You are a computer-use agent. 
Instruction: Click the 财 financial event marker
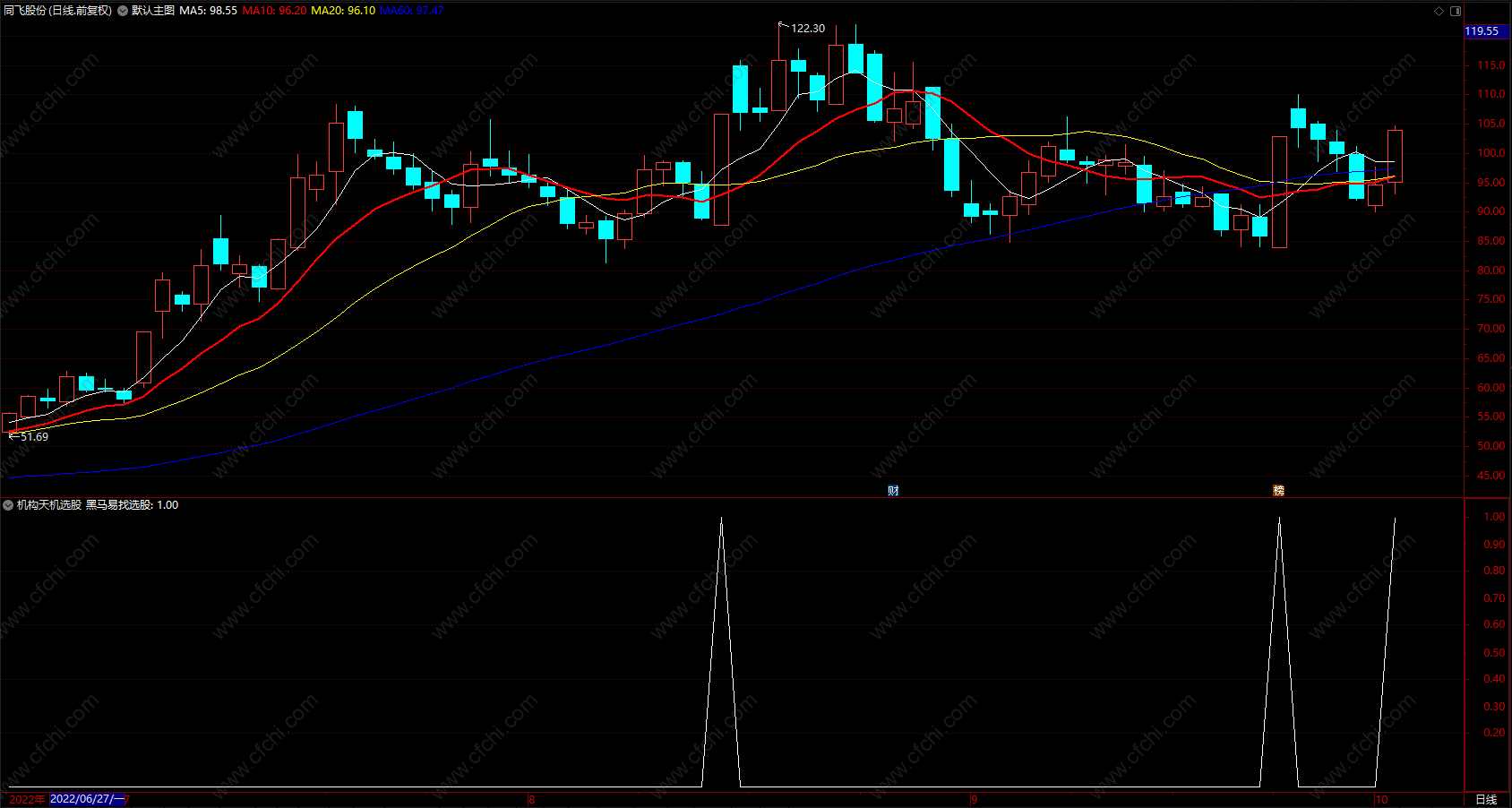tap(893, 490)
